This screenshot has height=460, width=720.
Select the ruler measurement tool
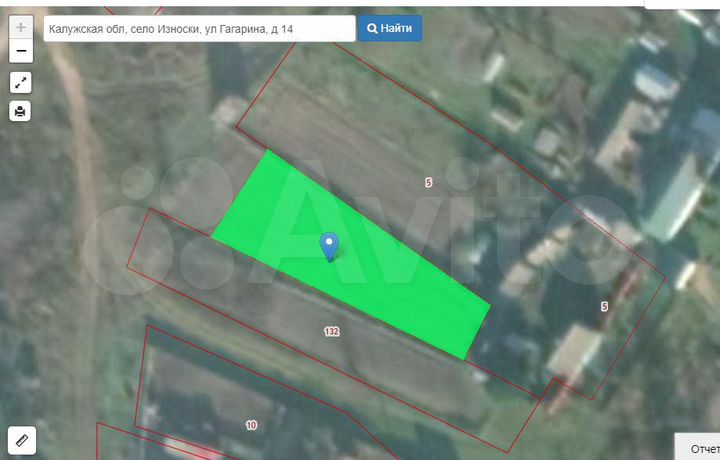(21, 438)
